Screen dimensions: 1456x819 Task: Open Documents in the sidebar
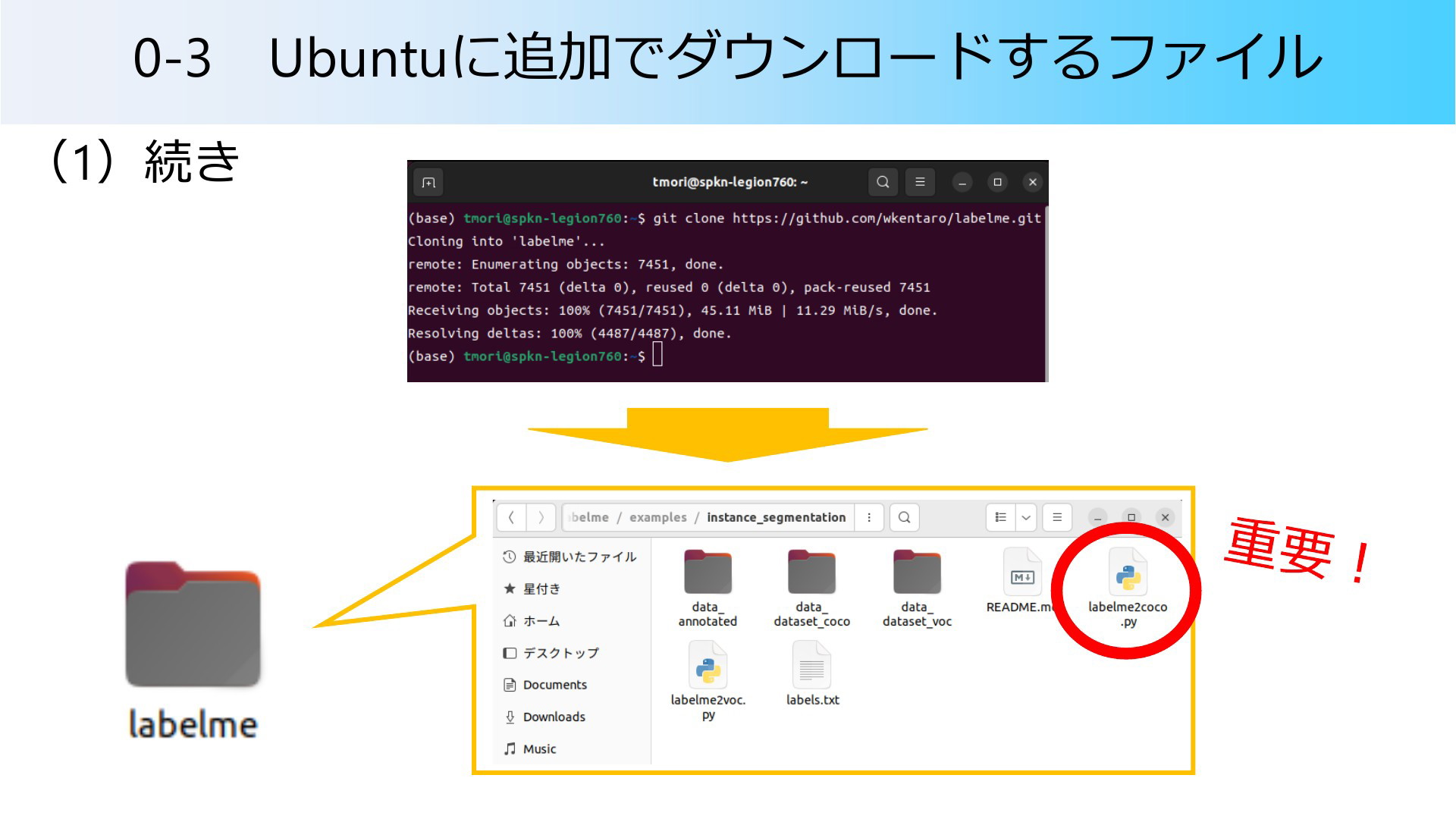click(570, 685)
